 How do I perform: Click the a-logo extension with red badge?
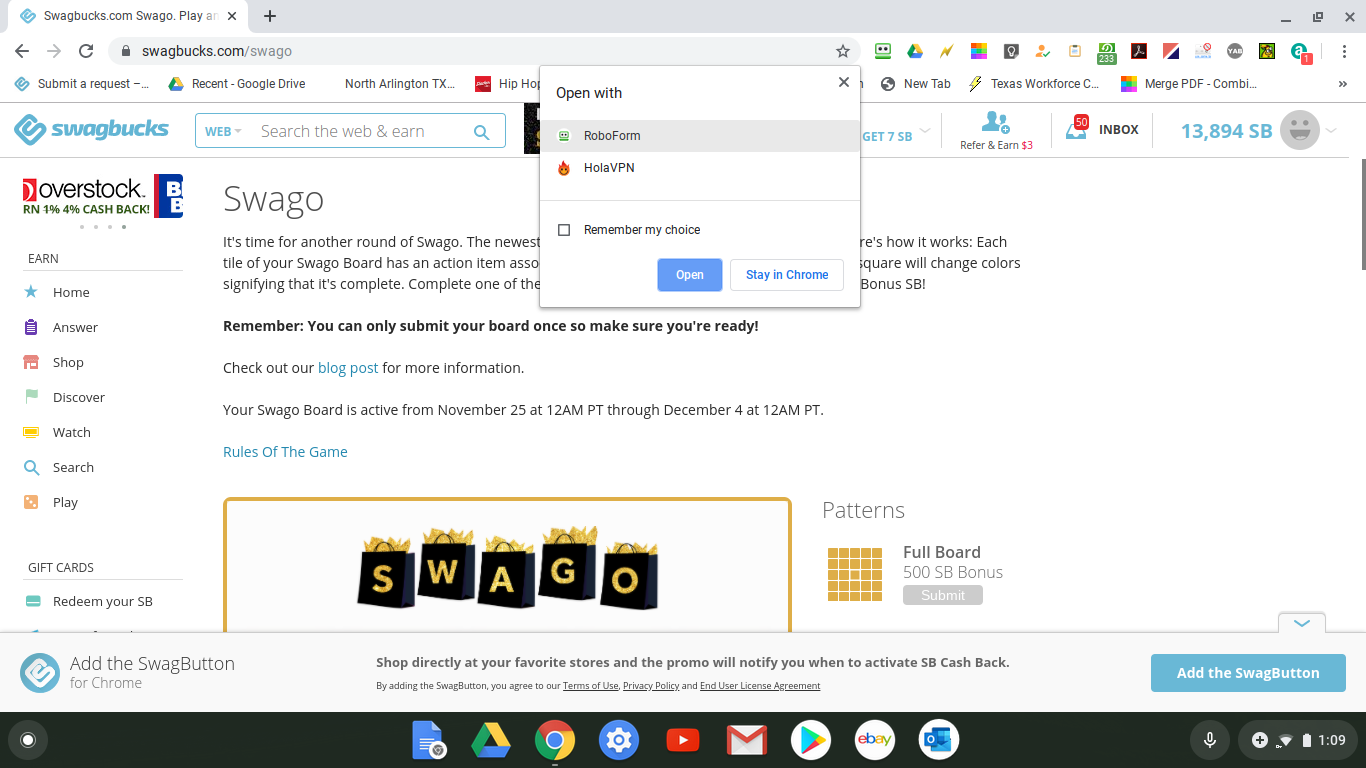(x=1300, y=52)
